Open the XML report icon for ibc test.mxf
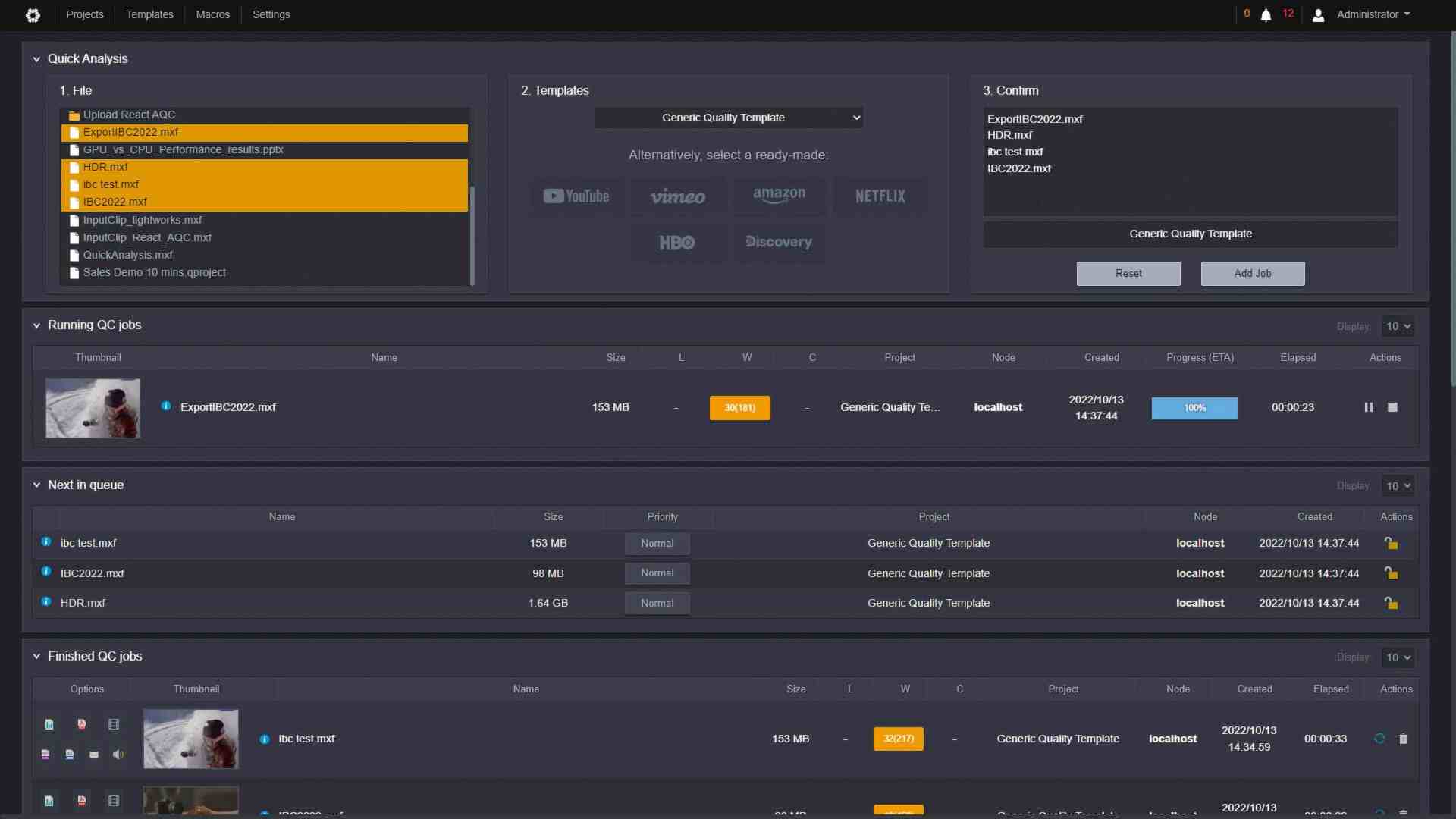 [70, 755]
